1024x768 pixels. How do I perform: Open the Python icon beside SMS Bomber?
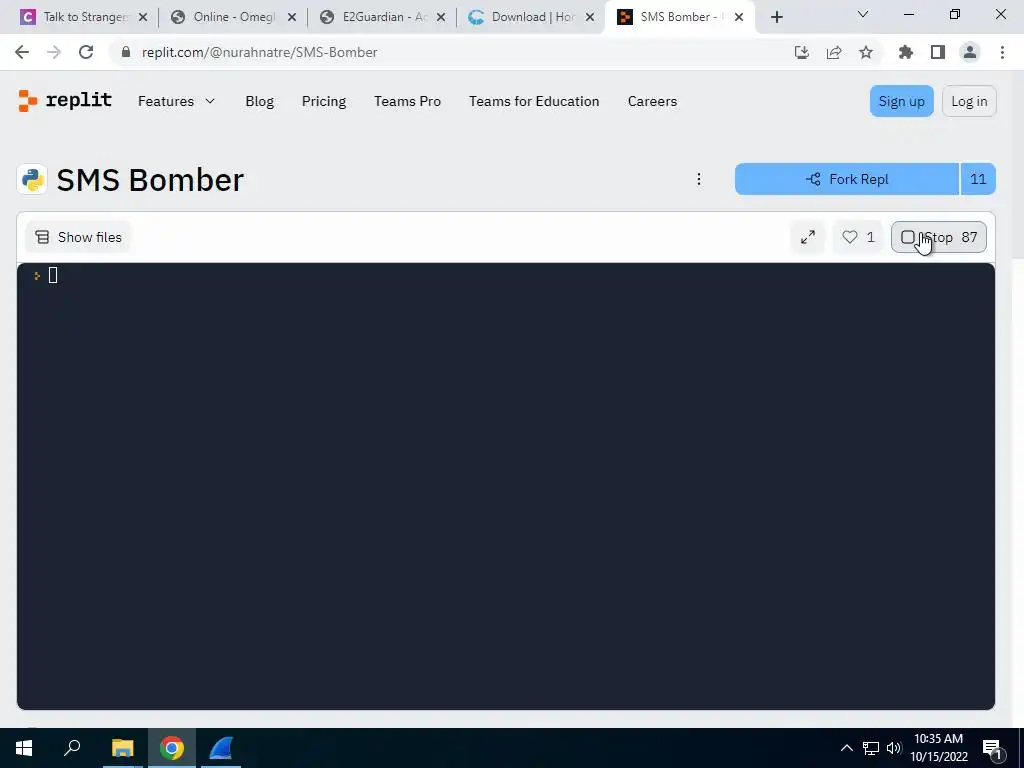[x=32, y=180]
